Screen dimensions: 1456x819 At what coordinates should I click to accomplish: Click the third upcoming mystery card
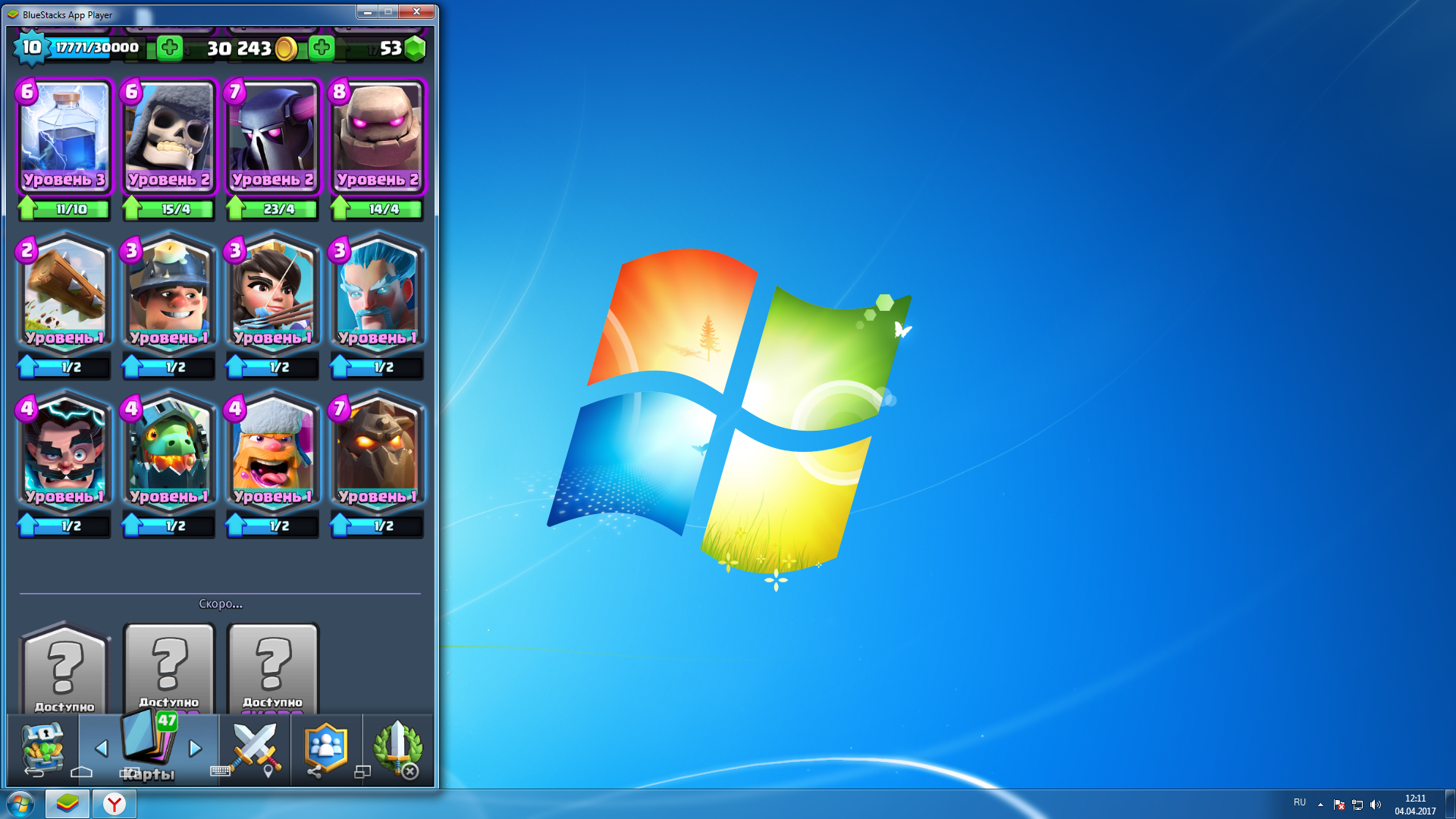click(272, 669)
